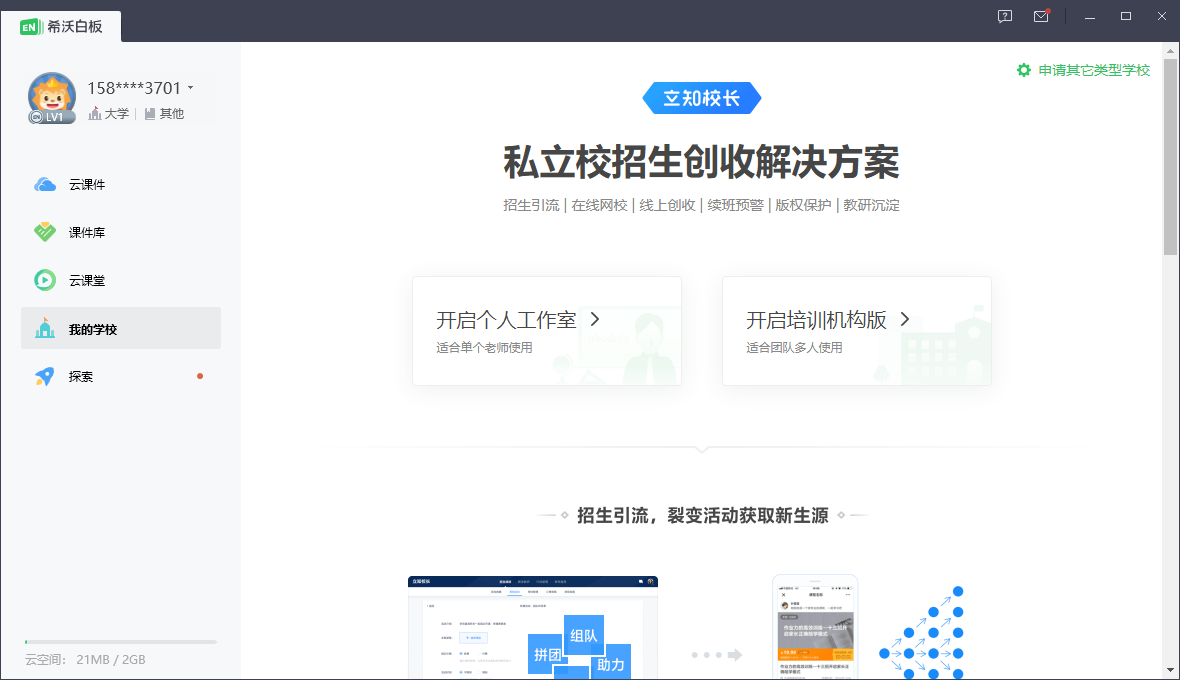Click the 立知校长 blue badge
This screenshot has width=1180, height=680.
pos(702,98)
